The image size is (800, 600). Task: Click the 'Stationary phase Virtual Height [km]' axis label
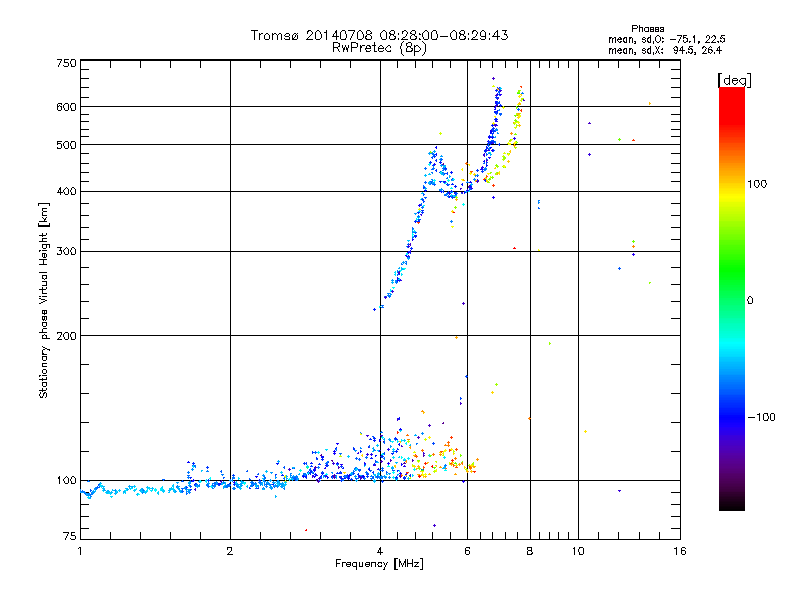(x=44, y=300)
